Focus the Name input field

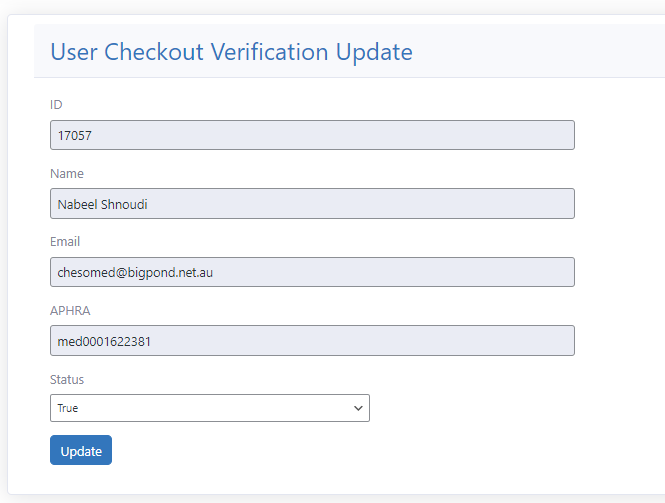click(312, 204)
